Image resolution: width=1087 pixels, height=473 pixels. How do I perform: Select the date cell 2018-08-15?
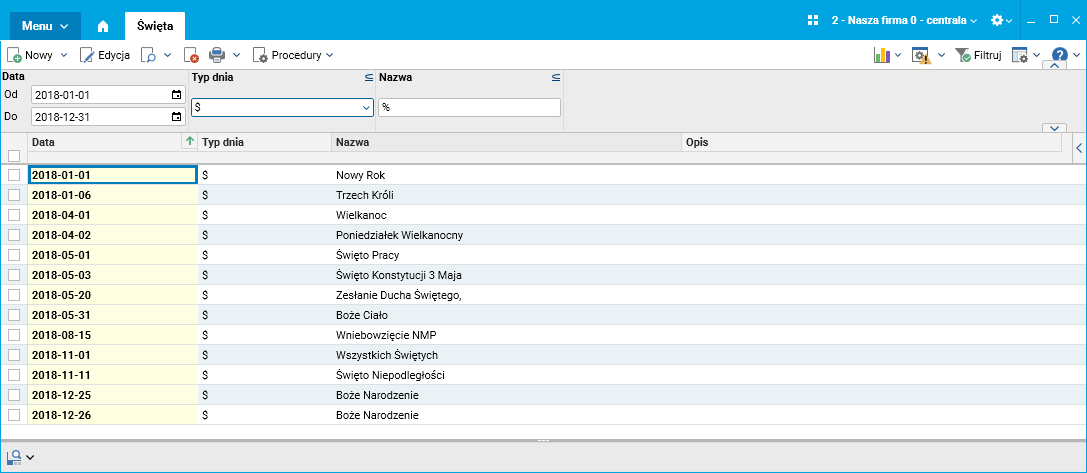coord(112,335)
